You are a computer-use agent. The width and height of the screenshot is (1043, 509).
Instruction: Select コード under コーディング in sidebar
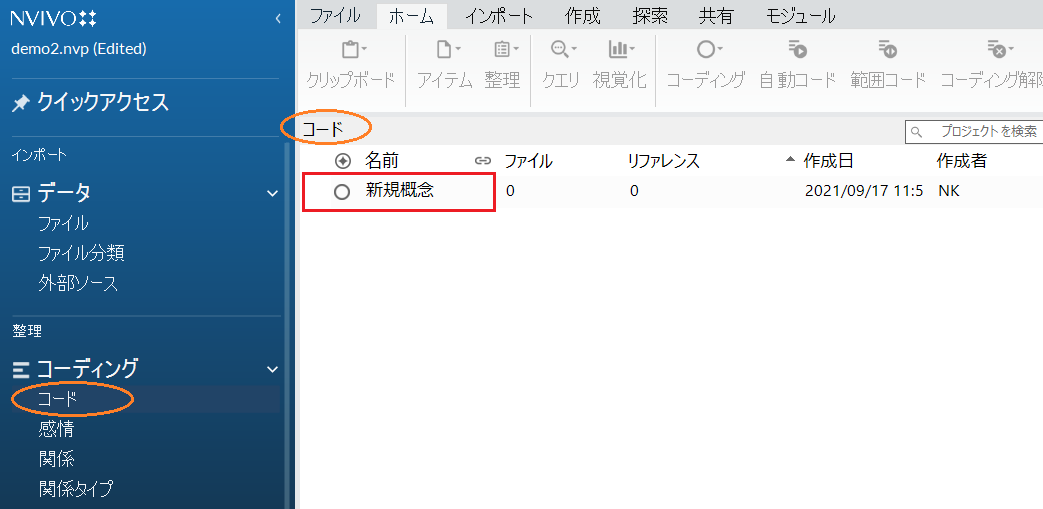click(x=58, y=399)
